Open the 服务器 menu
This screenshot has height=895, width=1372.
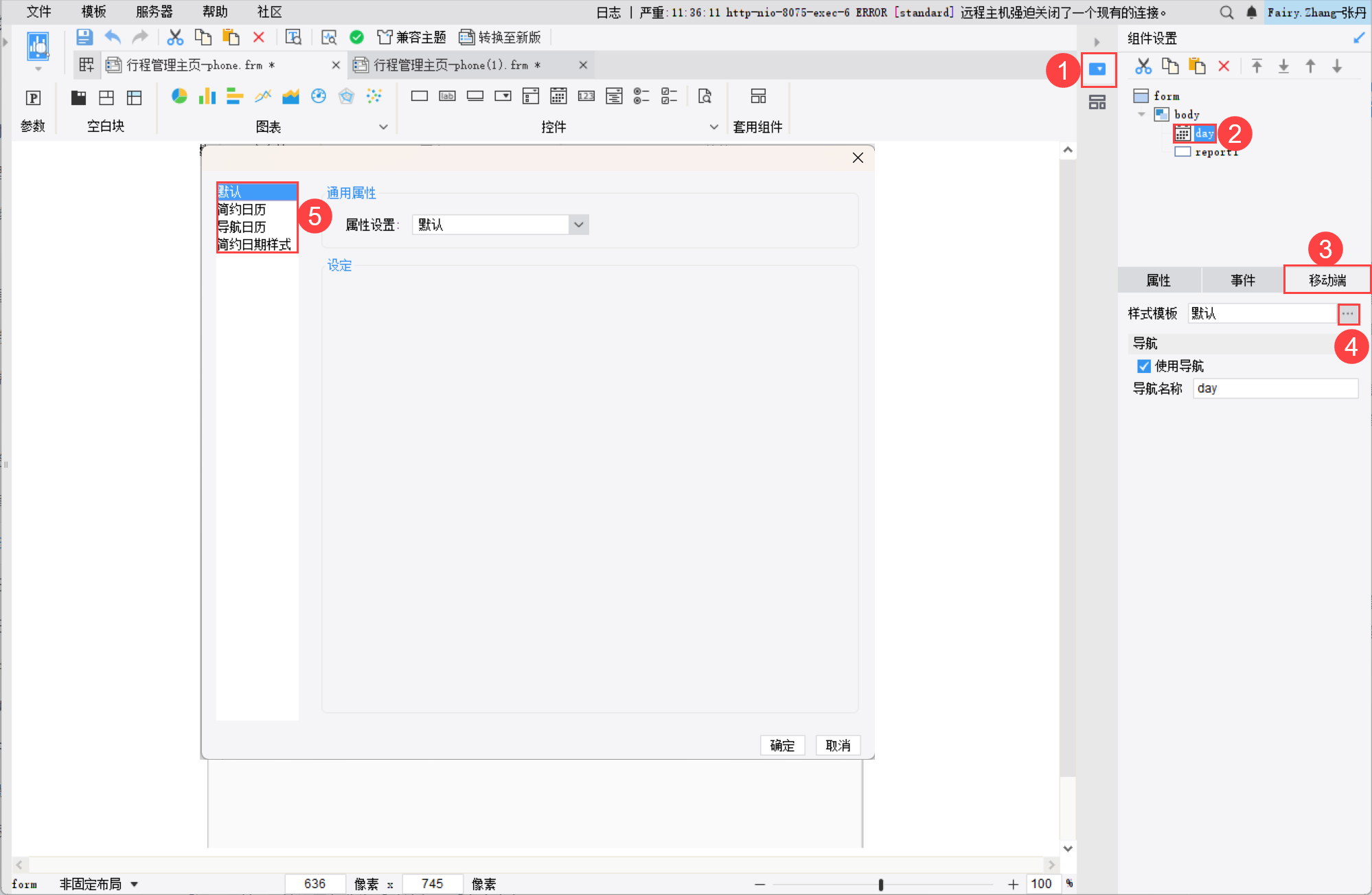(154, 12)
